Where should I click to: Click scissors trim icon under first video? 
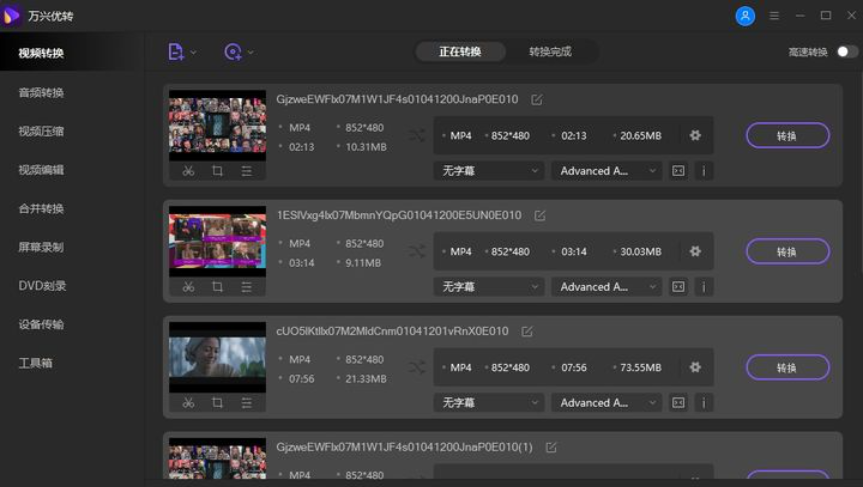click(x=188, y=171)
